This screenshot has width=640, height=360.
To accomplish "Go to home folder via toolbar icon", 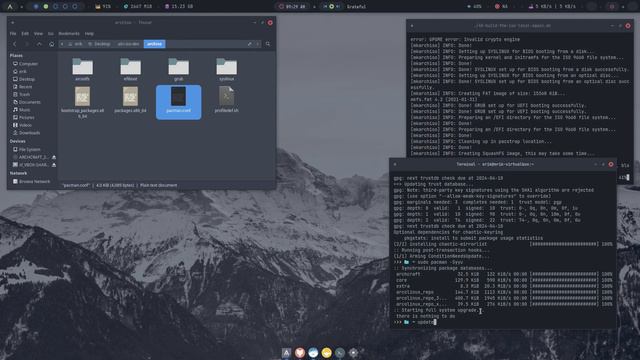I will pyautogui.click(x=51, y=44).
